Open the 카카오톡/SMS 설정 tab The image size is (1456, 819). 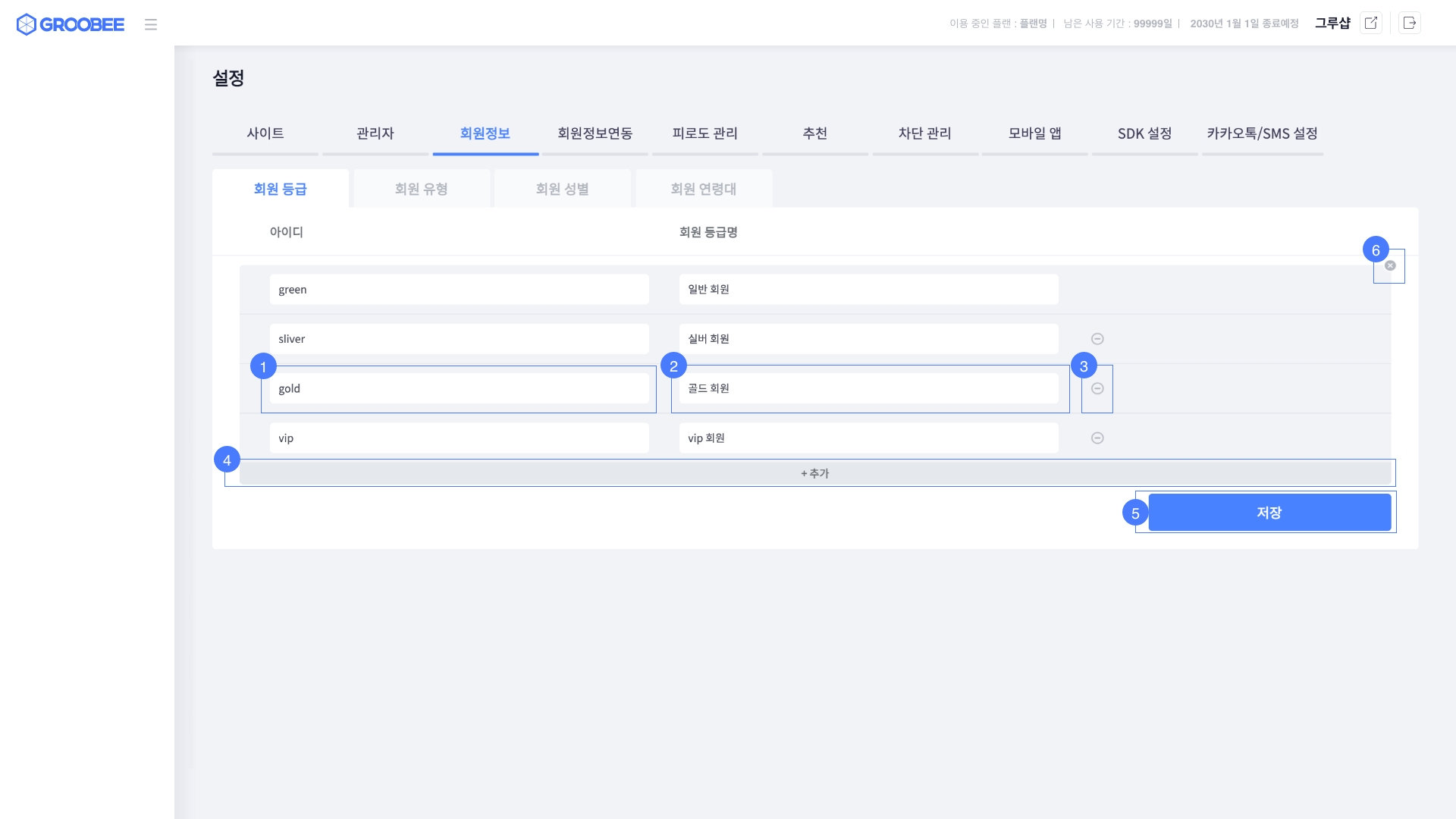1262,133
